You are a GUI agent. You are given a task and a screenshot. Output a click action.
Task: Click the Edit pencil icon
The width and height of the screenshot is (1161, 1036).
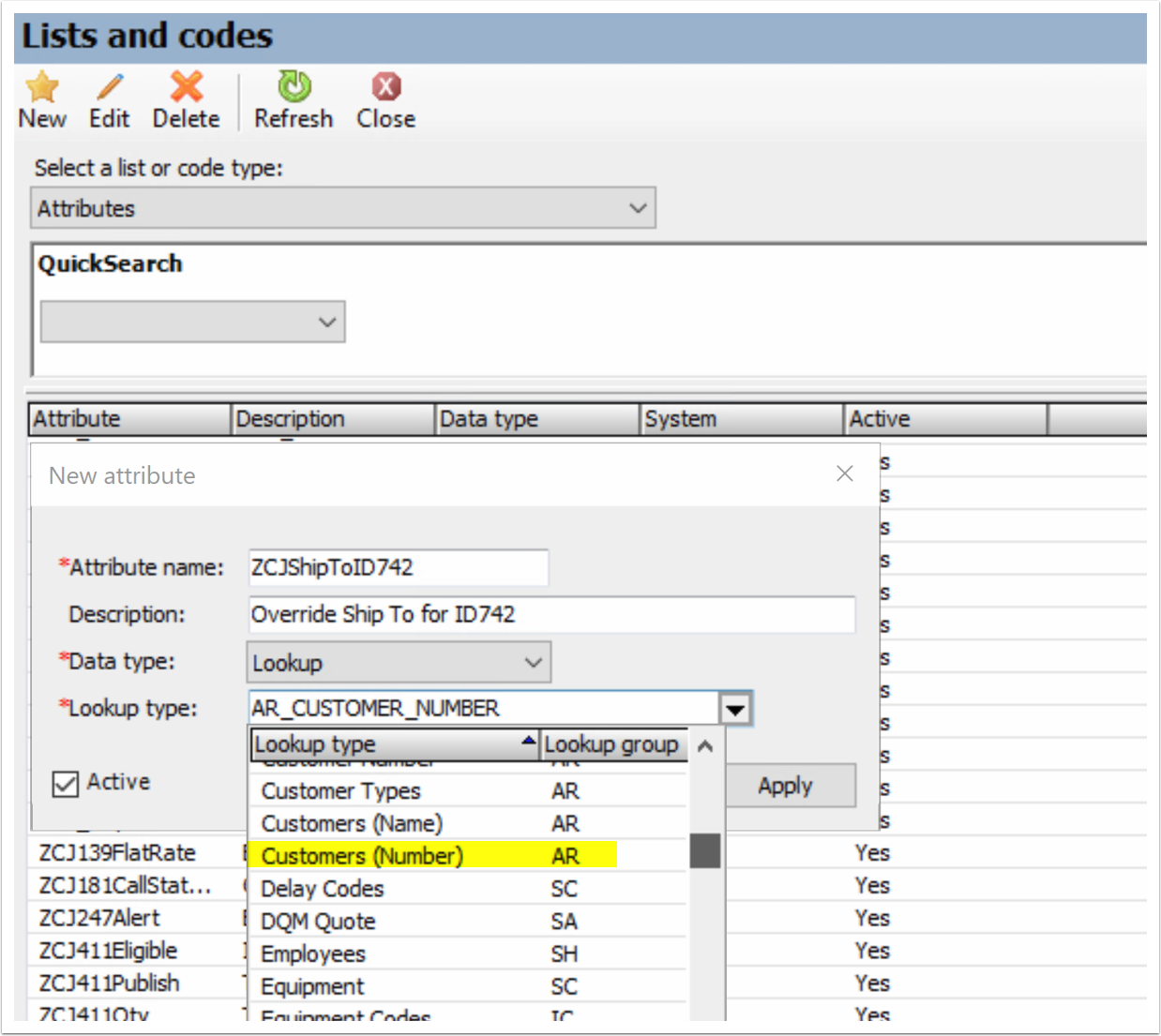110,87
